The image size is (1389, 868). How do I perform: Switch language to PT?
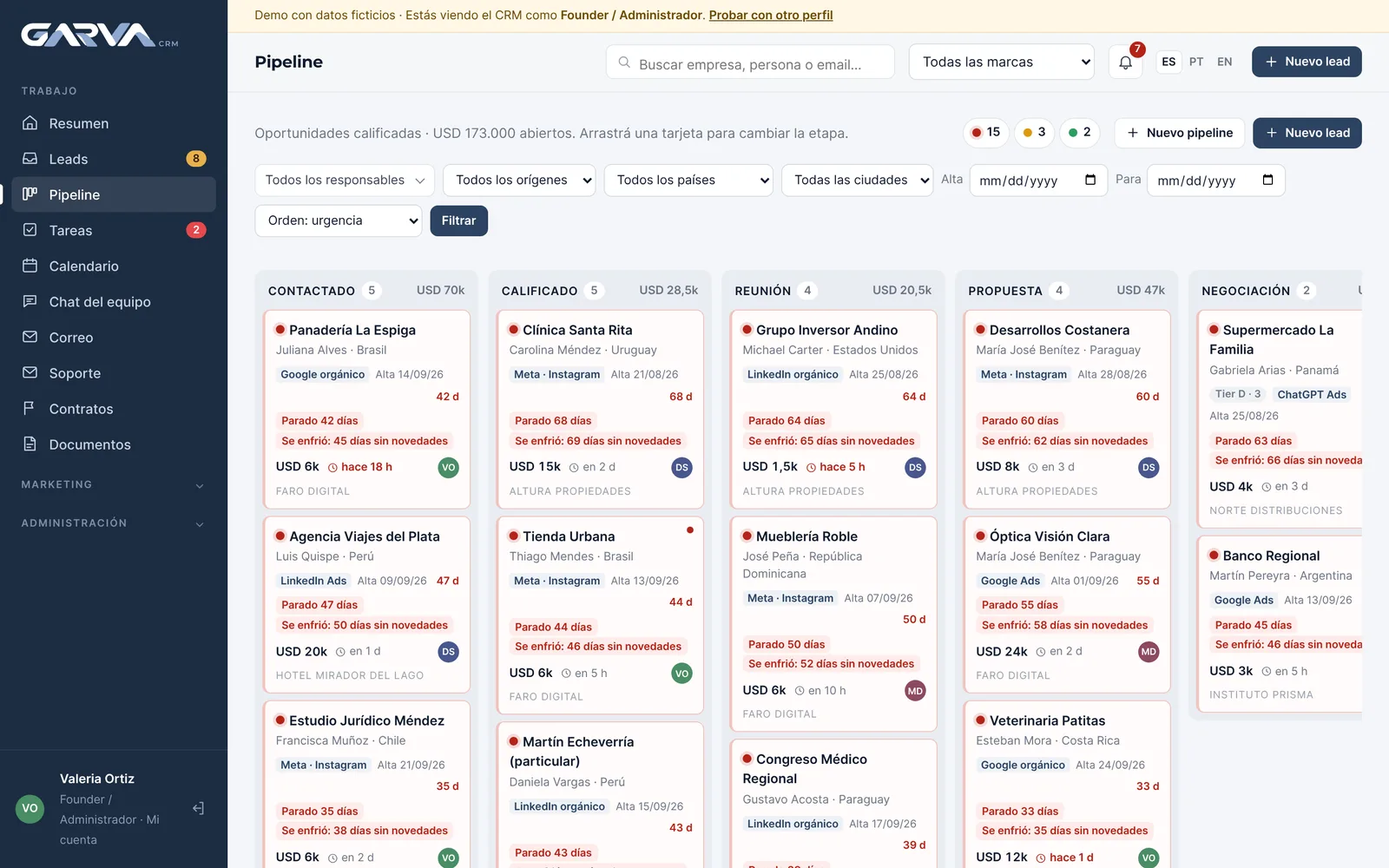pos(1196,62)
